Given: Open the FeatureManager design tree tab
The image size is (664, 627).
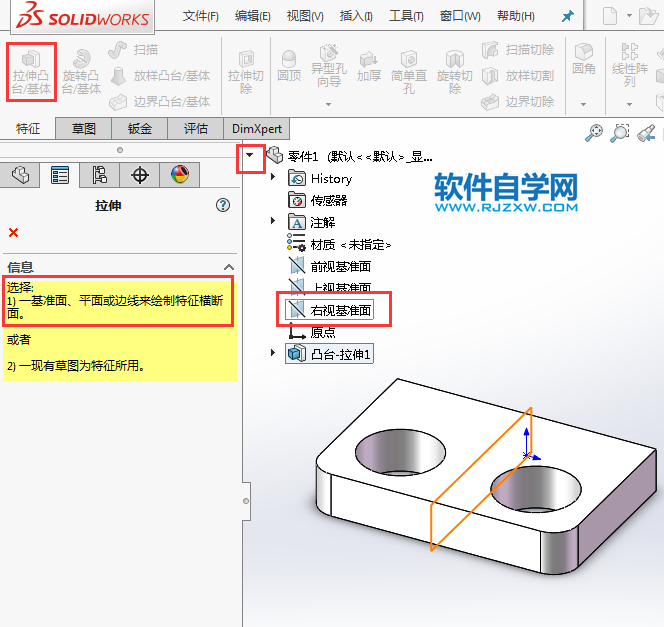Looking at the screenshot, I should pyautogui.click(x=20, y=175).
